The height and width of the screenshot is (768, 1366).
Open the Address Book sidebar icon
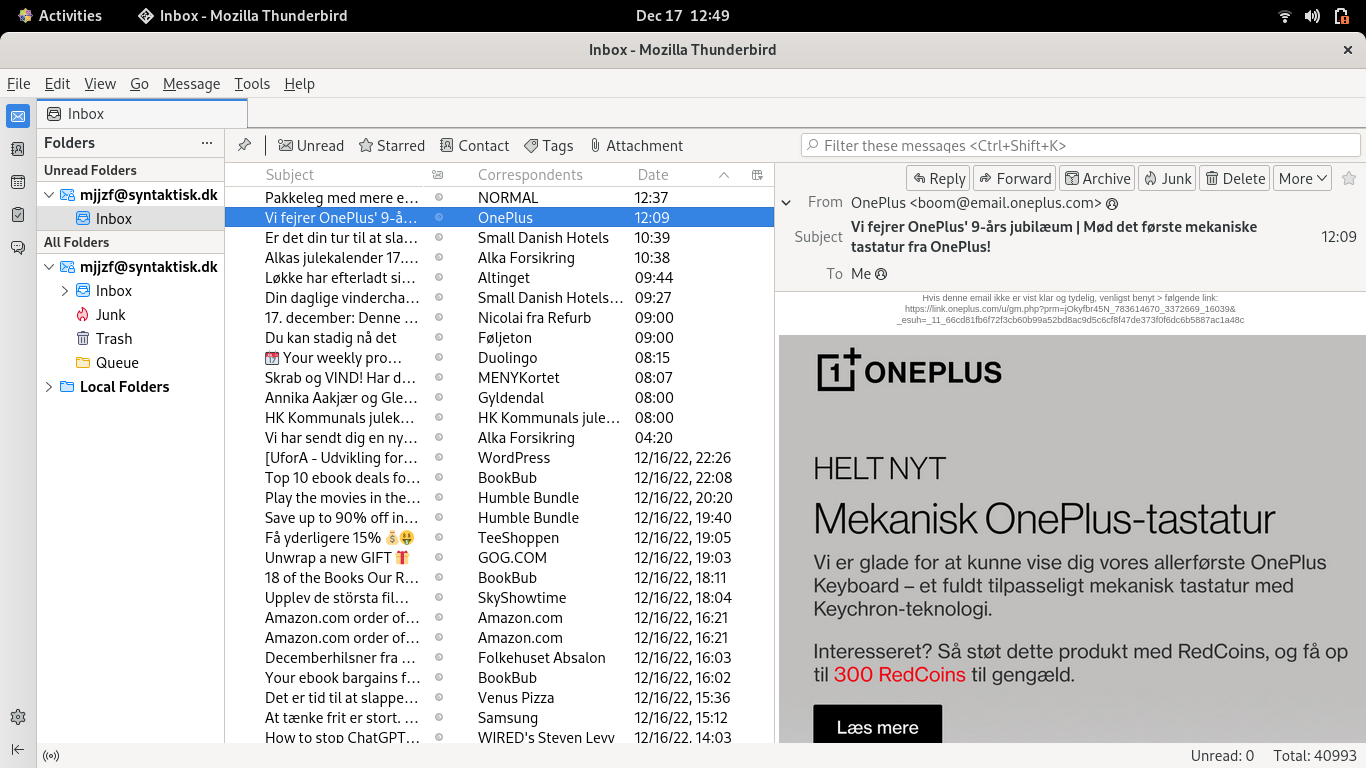tap(17, 149)
